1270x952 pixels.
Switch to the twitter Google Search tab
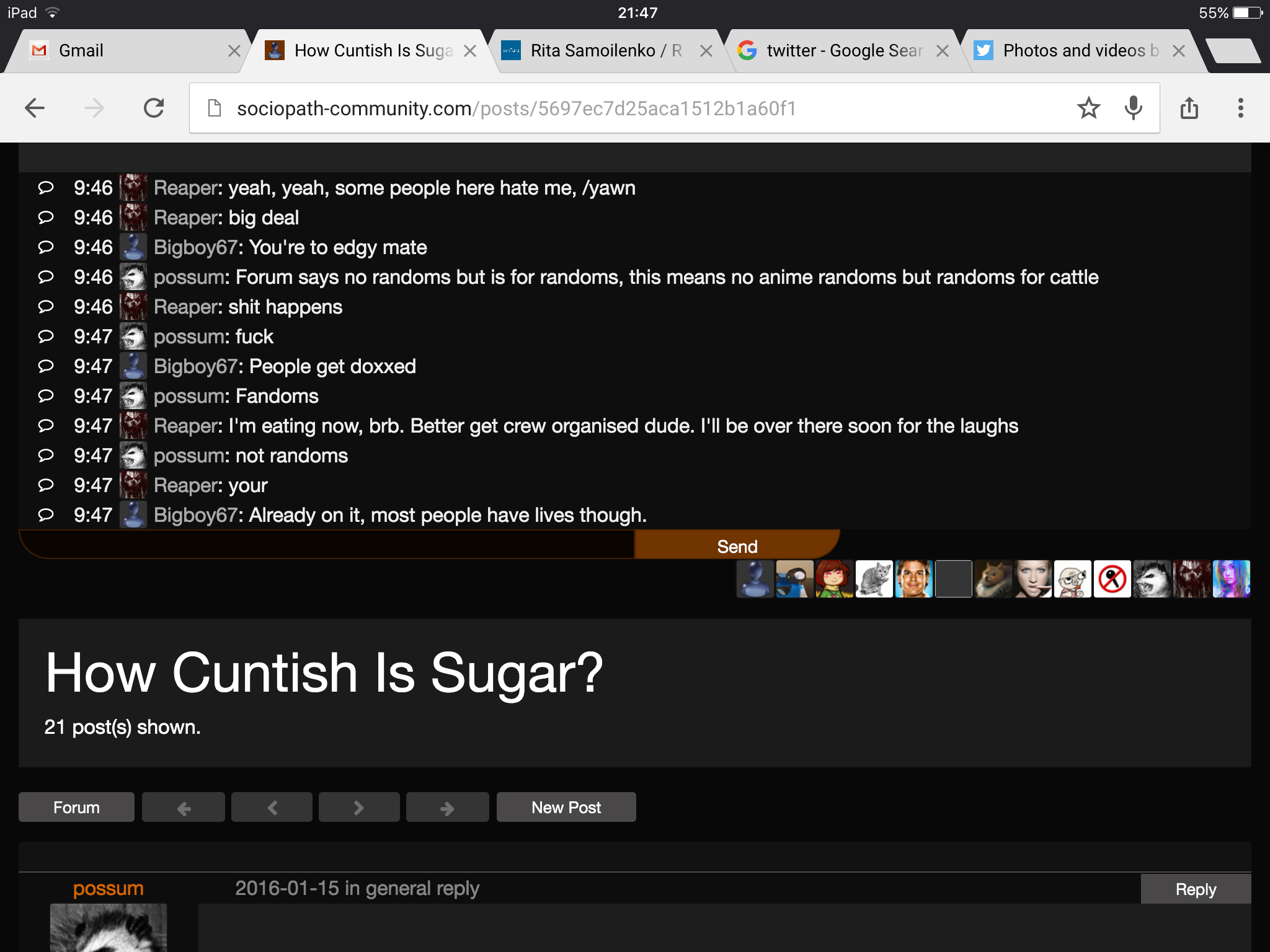tap(843, 51)
